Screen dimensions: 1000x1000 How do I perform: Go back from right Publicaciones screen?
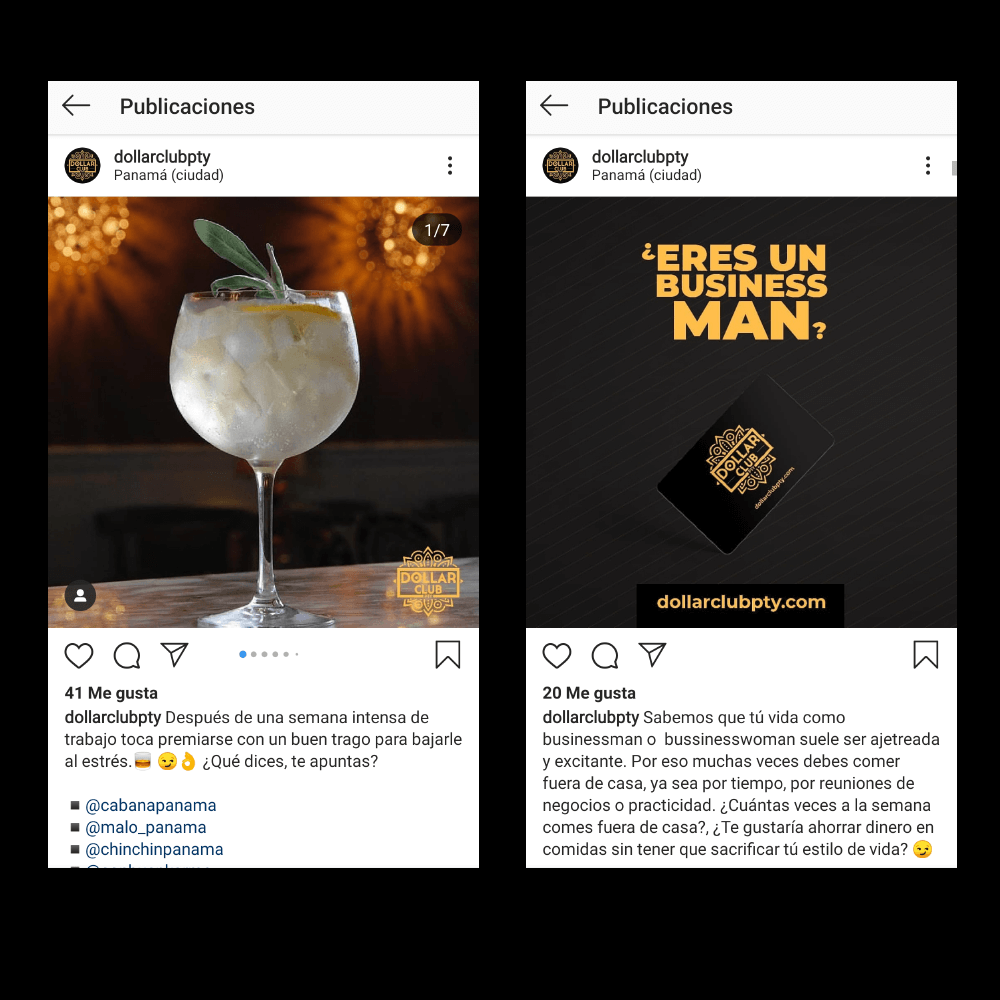[554, 105]
